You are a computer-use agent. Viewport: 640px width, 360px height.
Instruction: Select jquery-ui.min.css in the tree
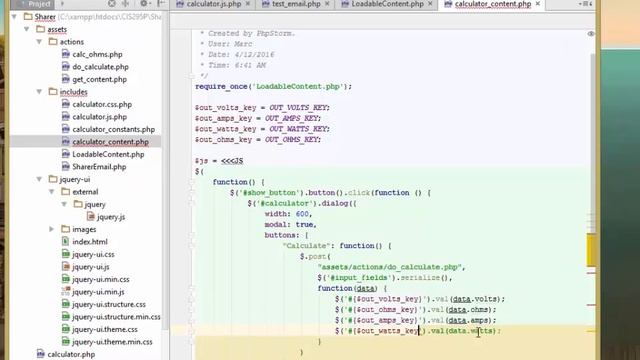coord(101,279)
